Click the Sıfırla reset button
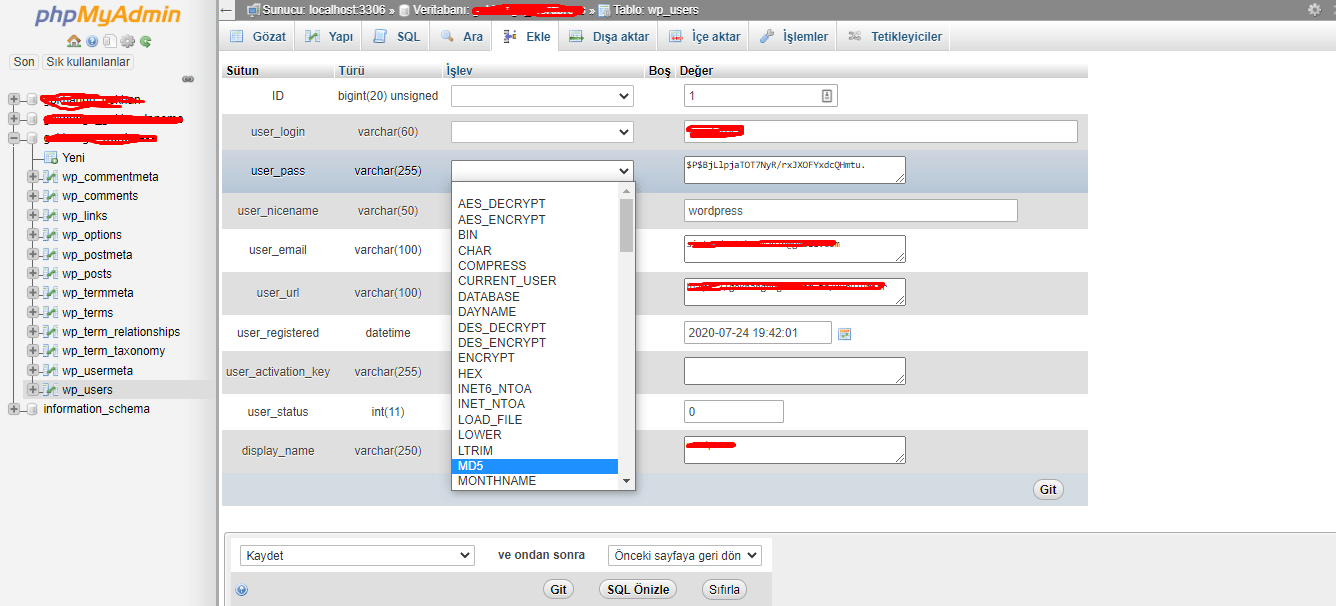This screenshot has height=606, width=1336. pos(724,590)
